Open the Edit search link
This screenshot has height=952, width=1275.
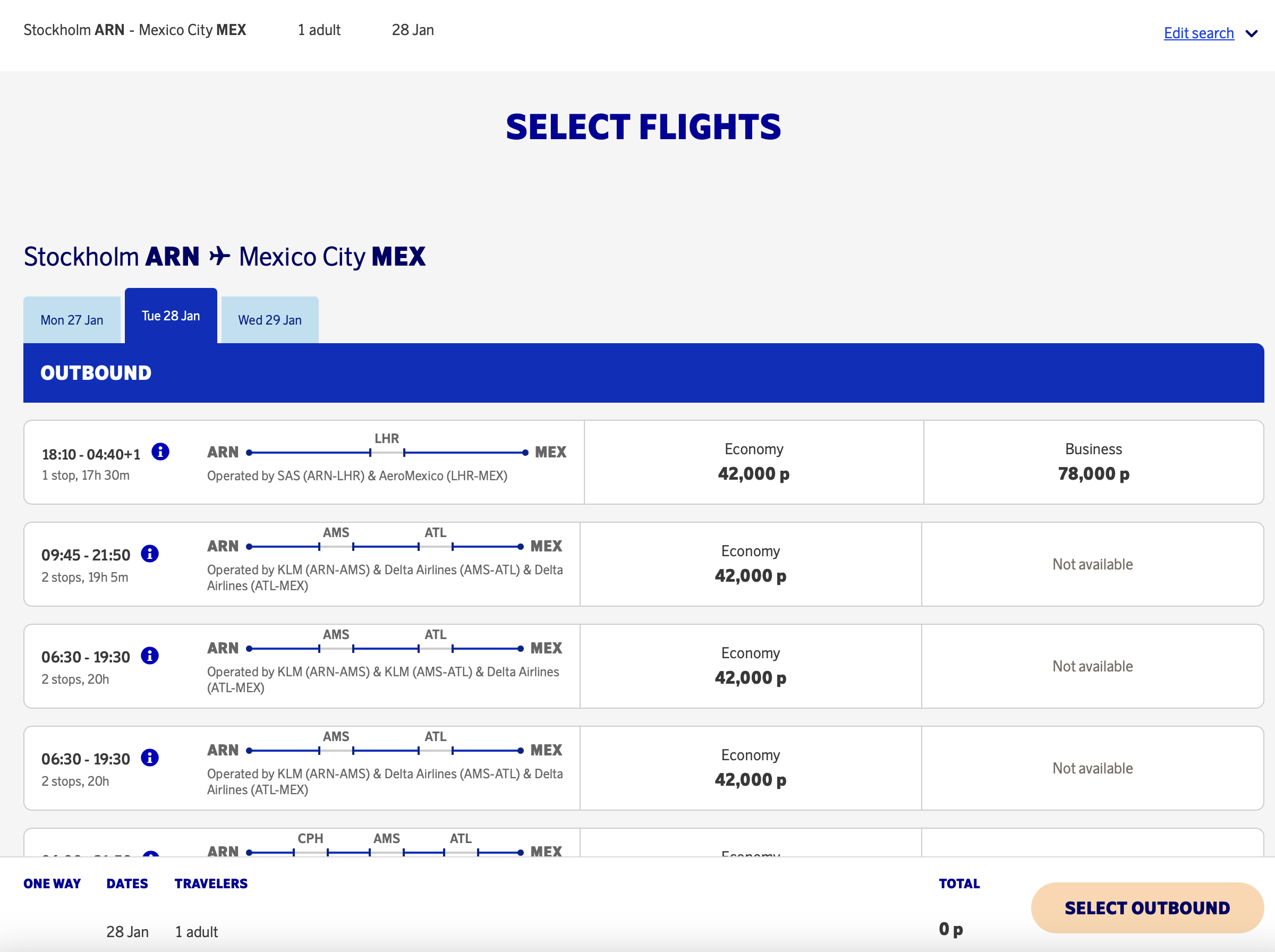pos(1198,33)
